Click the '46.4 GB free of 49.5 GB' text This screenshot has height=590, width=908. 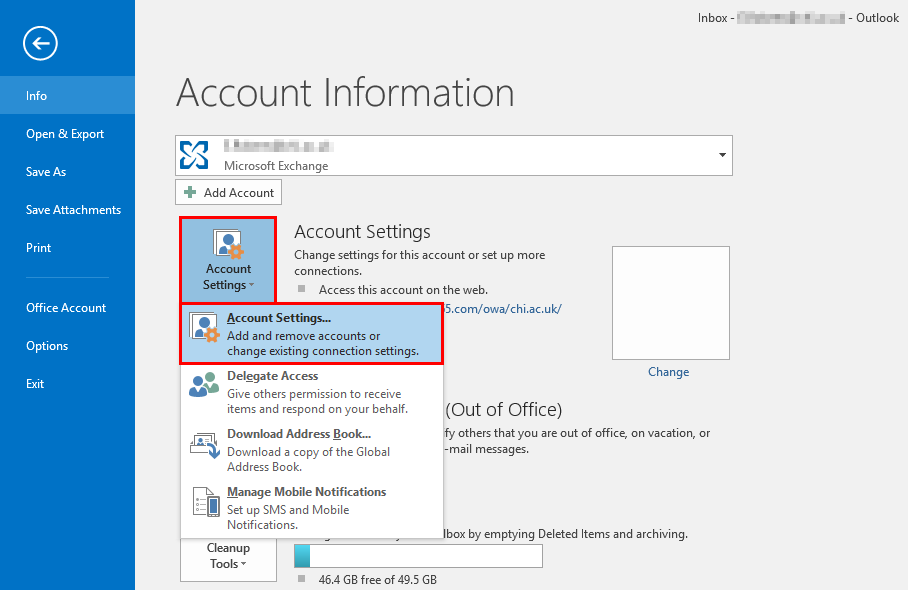click(x=378, y=580)
